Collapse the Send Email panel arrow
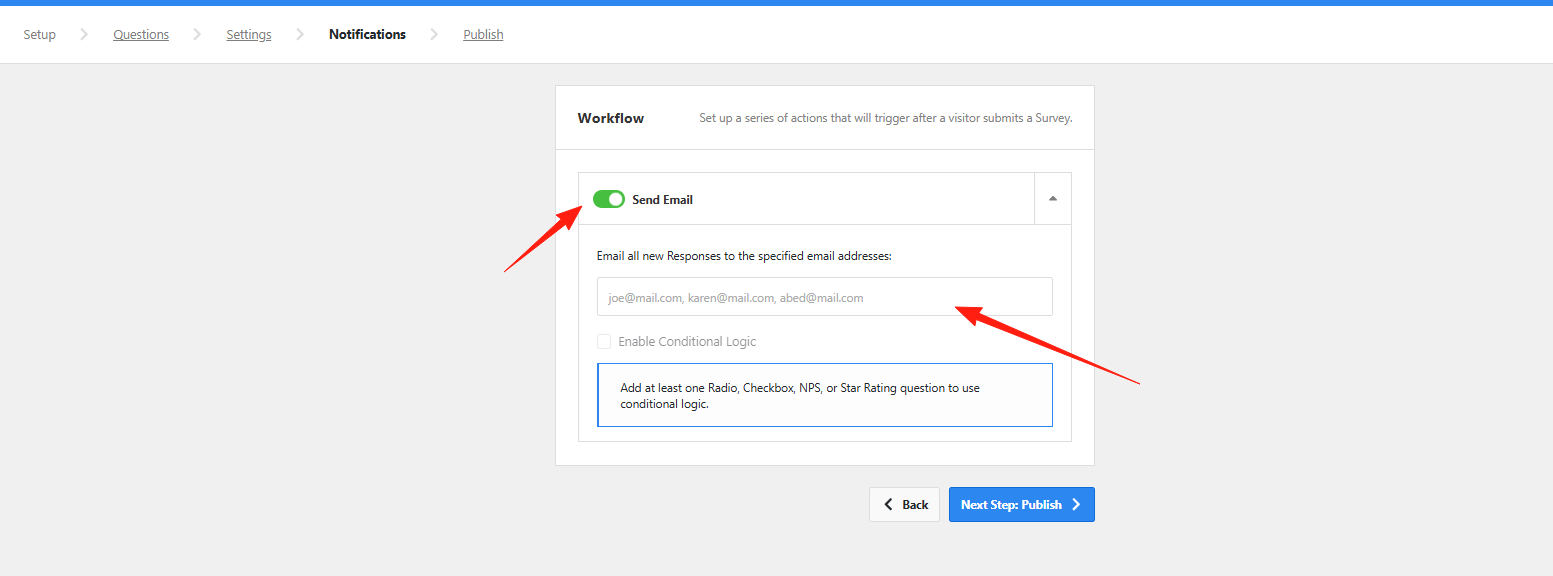Screen dimensions: 1553x576 (x=1052, y=199)
